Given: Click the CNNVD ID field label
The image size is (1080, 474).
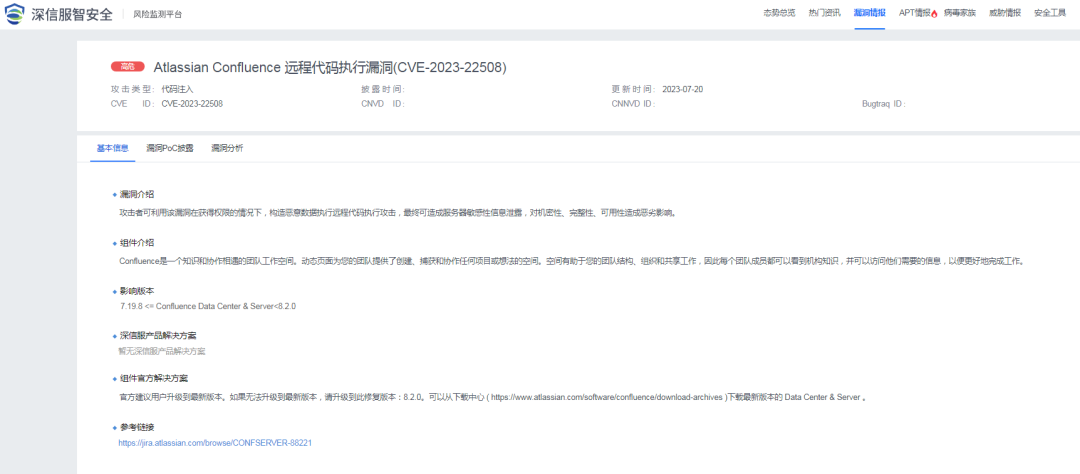Looking at the screenshot, I should click(x=633, y=104).
